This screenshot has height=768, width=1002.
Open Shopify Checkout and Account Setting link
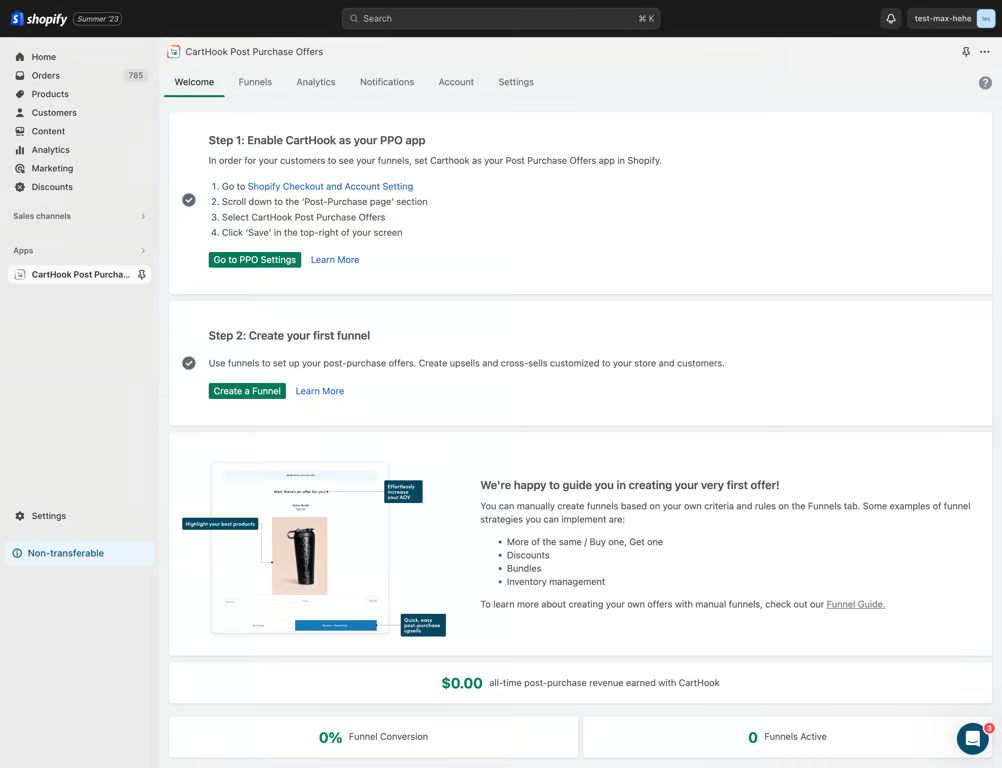click(x=330, y=187)
